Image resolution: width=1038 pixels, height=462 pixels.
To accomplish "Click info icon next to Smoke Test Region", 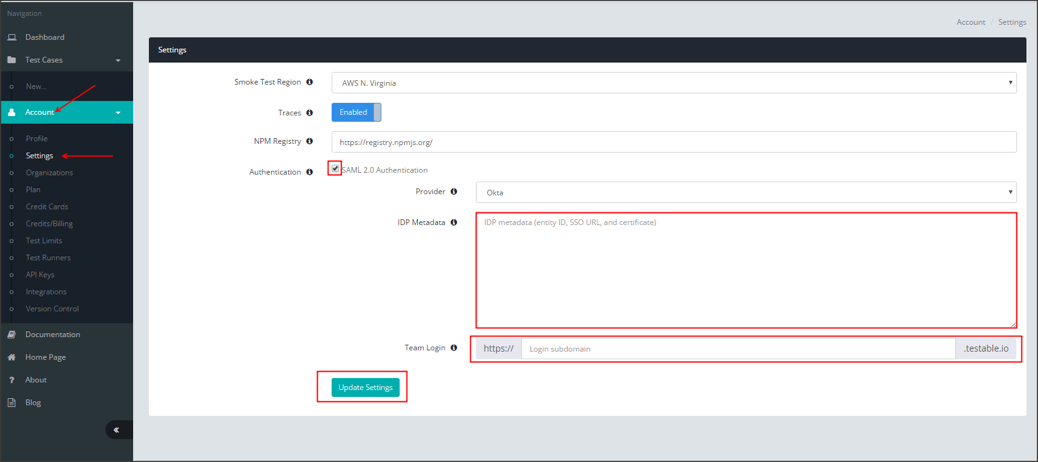I will (309, 82).
